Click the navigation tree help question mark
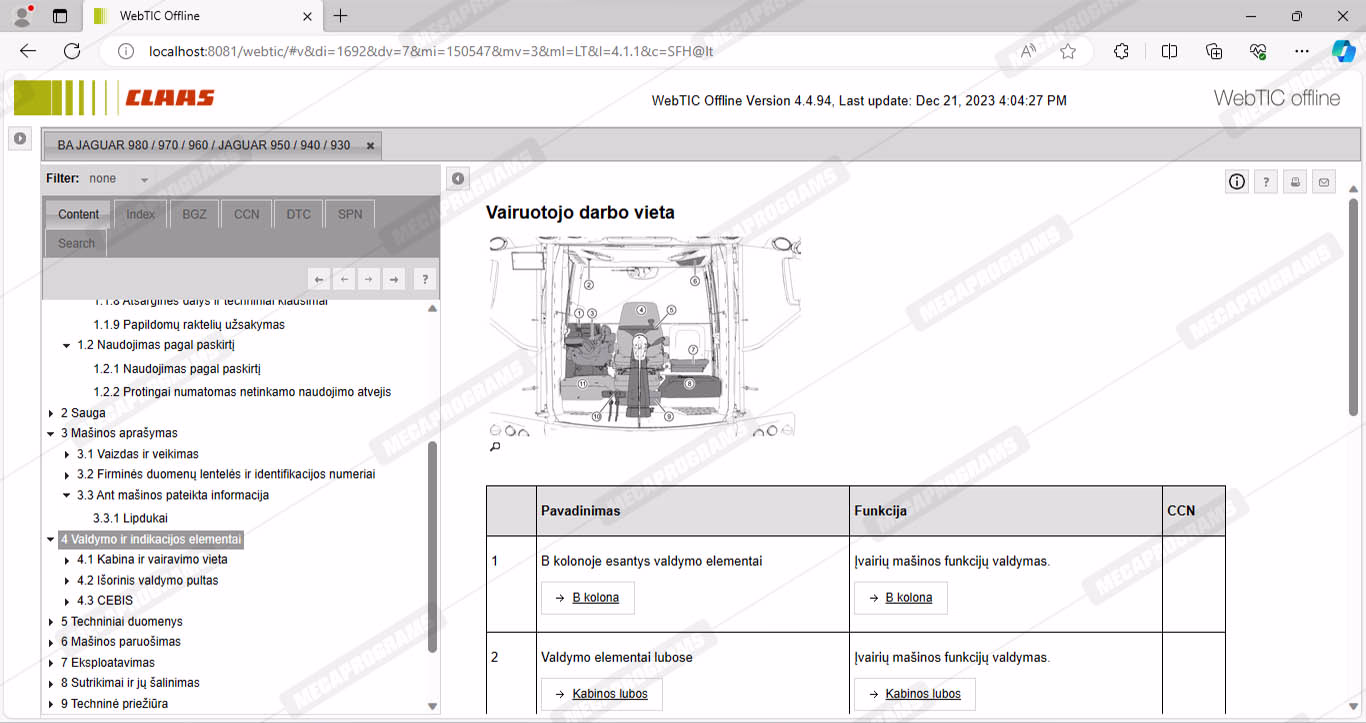Screen dimensions: 1366x723 424,280
